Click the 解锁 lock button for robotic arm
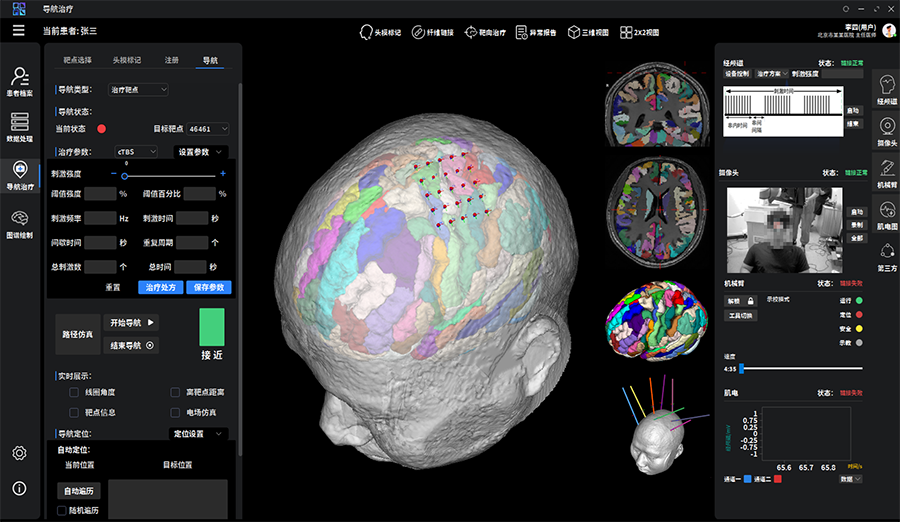The image size is (900, 522). pos(740,301)
